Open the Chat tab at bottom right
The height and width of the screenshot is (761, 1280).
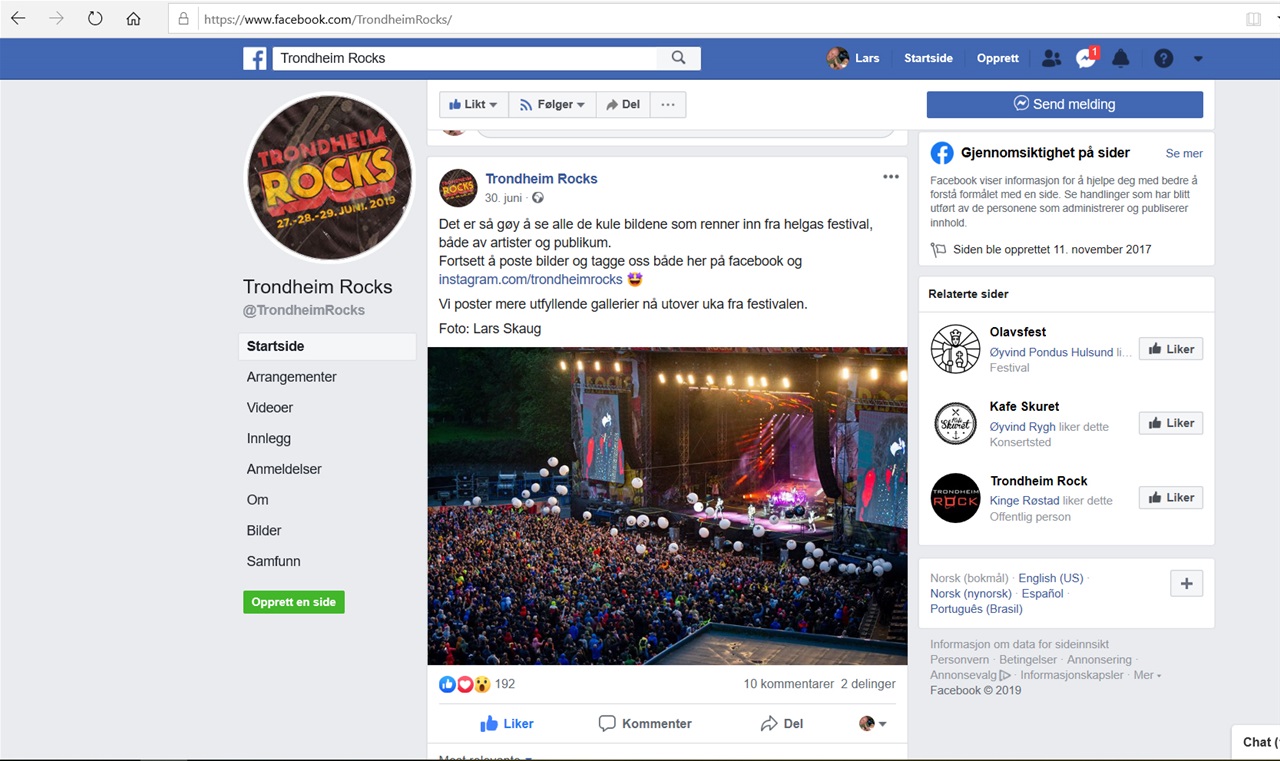tap(1258, 742)
